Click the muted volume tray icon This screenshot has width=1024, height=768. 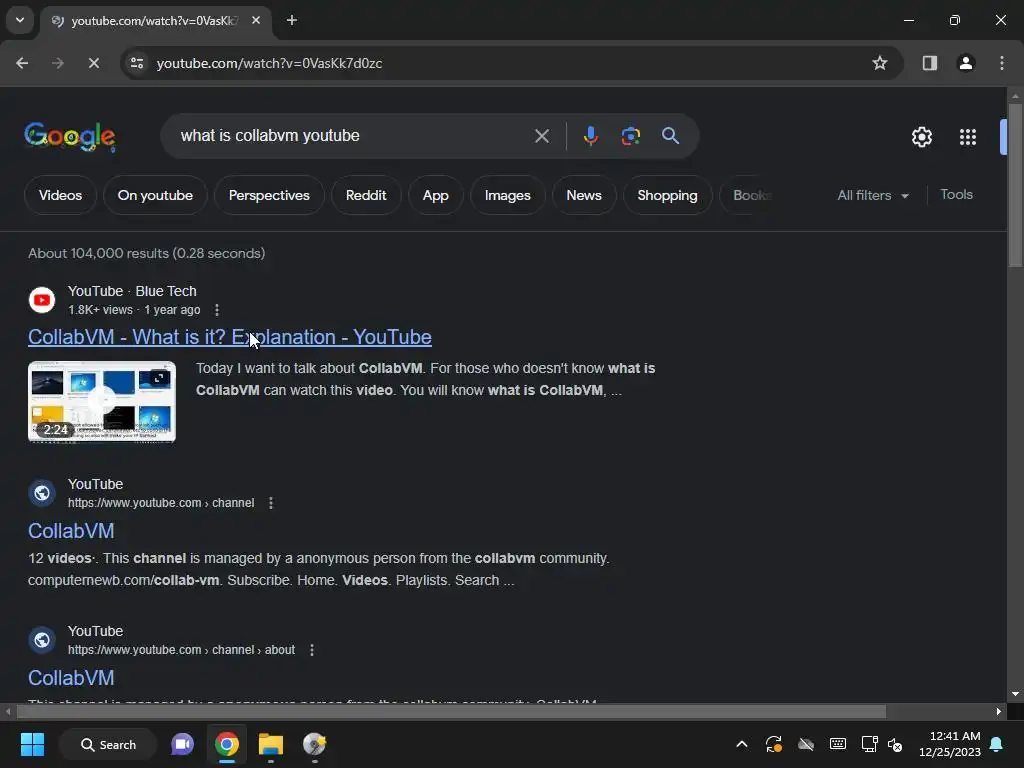895,744
